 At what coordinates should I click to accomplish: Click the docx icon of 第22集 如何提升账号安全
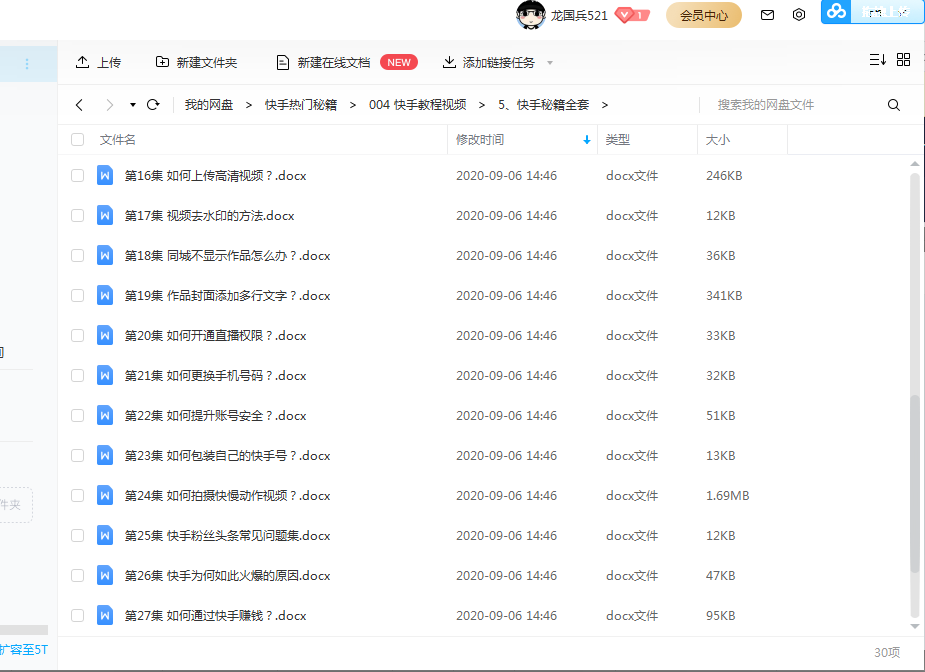coord(105,415)
